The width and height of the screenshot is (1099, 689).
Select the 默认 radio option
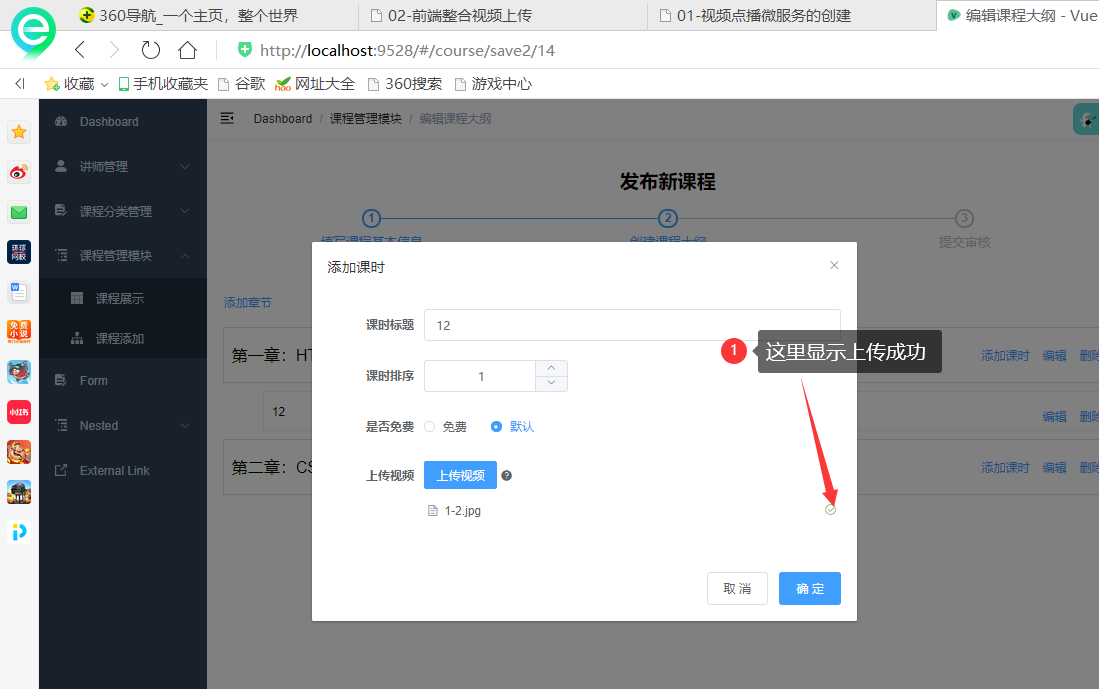[x=497, y=425]
